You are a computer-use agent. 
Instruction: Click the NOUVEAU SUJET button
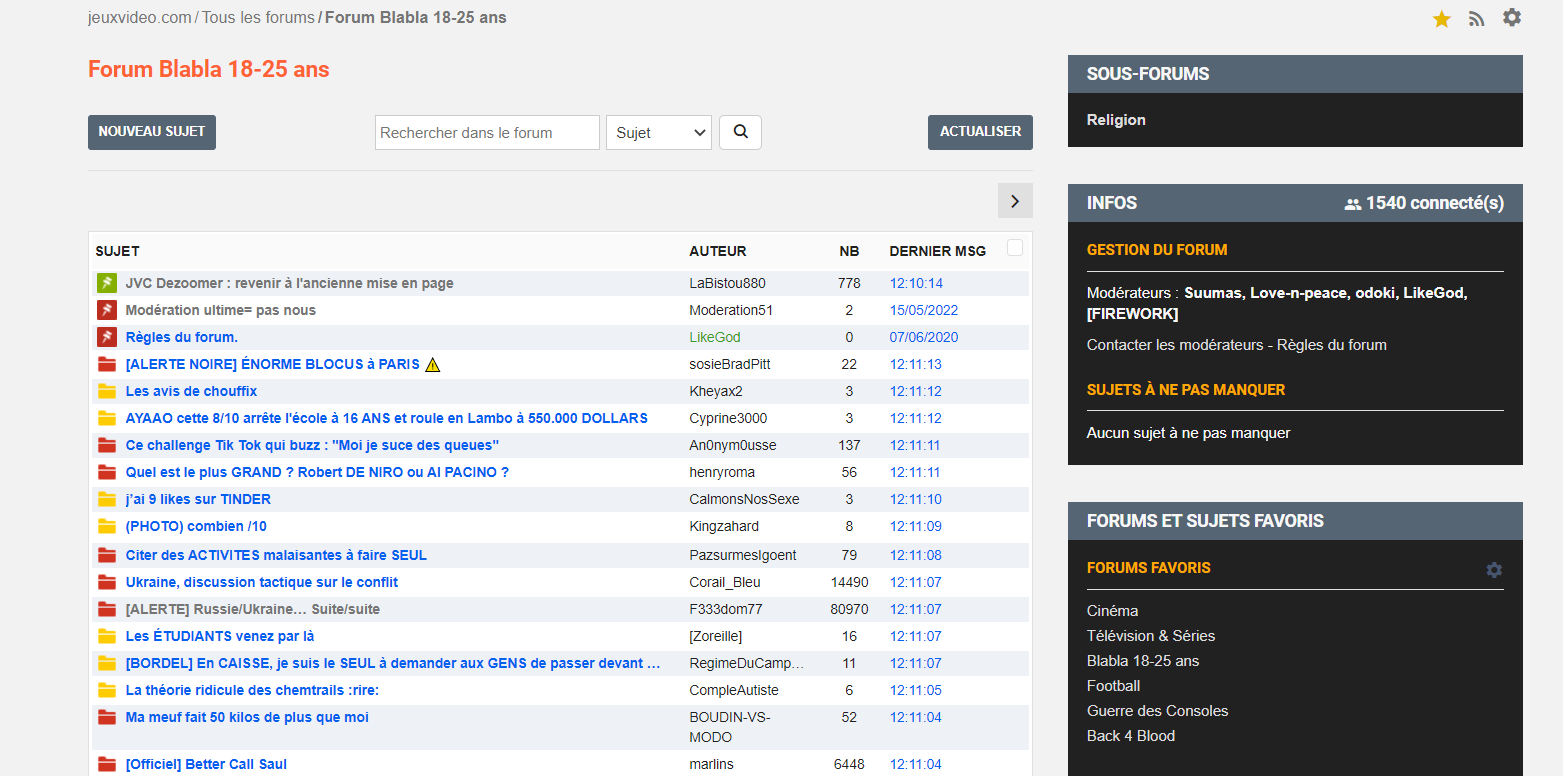coord(152,132)
